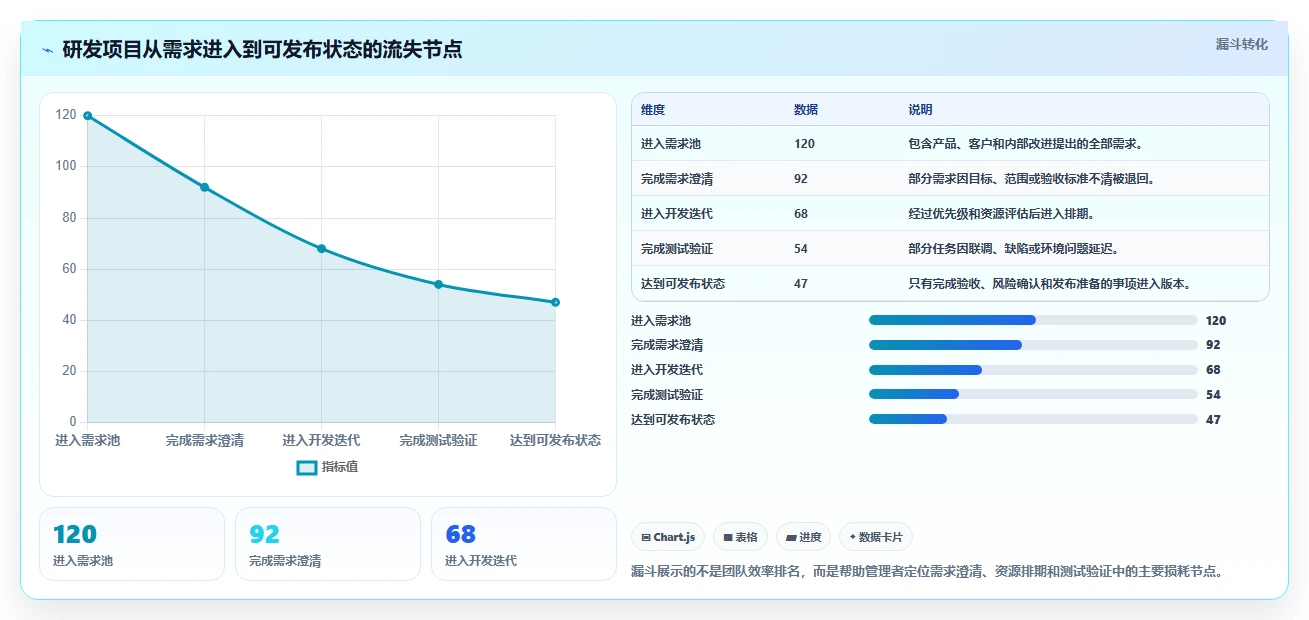Click the page title 研发项目从需求进入到可发布状态的流失节点

click(x=262, y=50)
